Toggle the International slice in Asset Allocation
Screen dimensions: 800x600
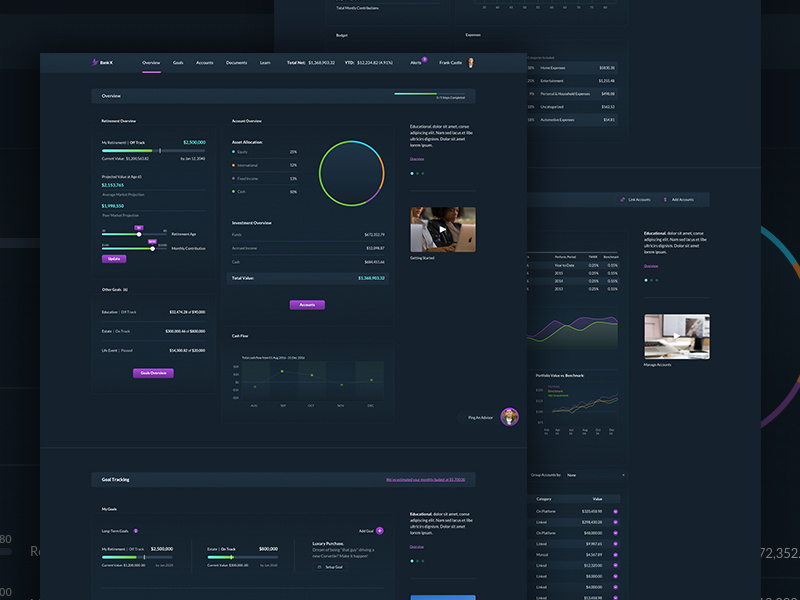coord(233,165)
